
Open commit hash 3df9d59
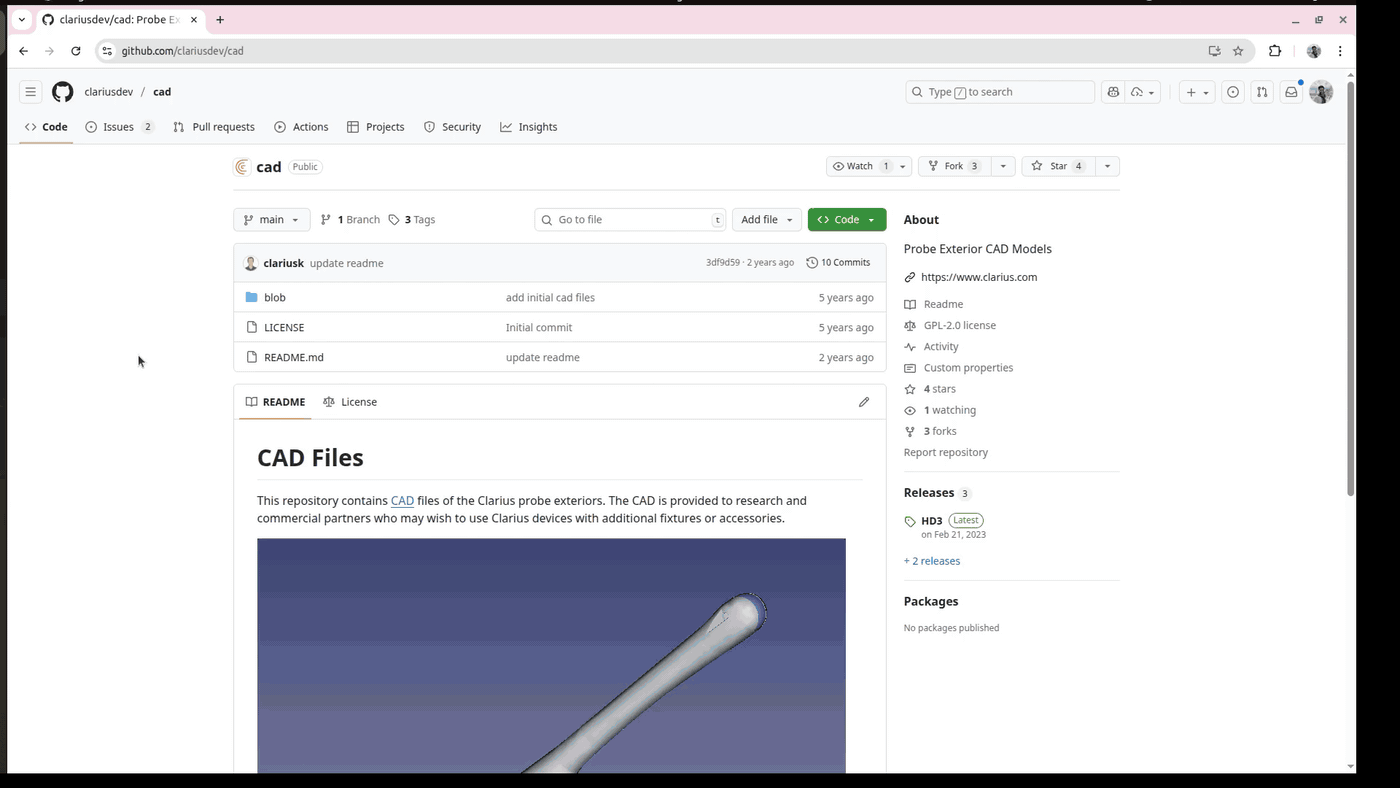coord(723,263)
